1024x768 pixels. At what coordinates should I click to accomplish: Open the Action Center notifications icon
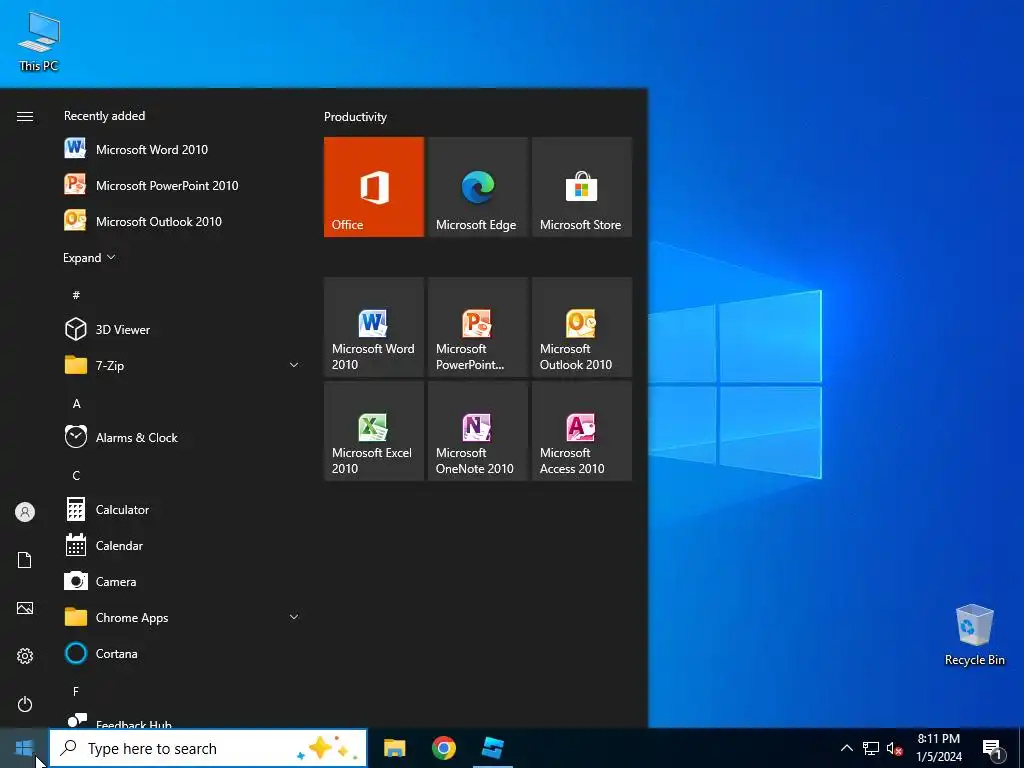click(994, 749)
